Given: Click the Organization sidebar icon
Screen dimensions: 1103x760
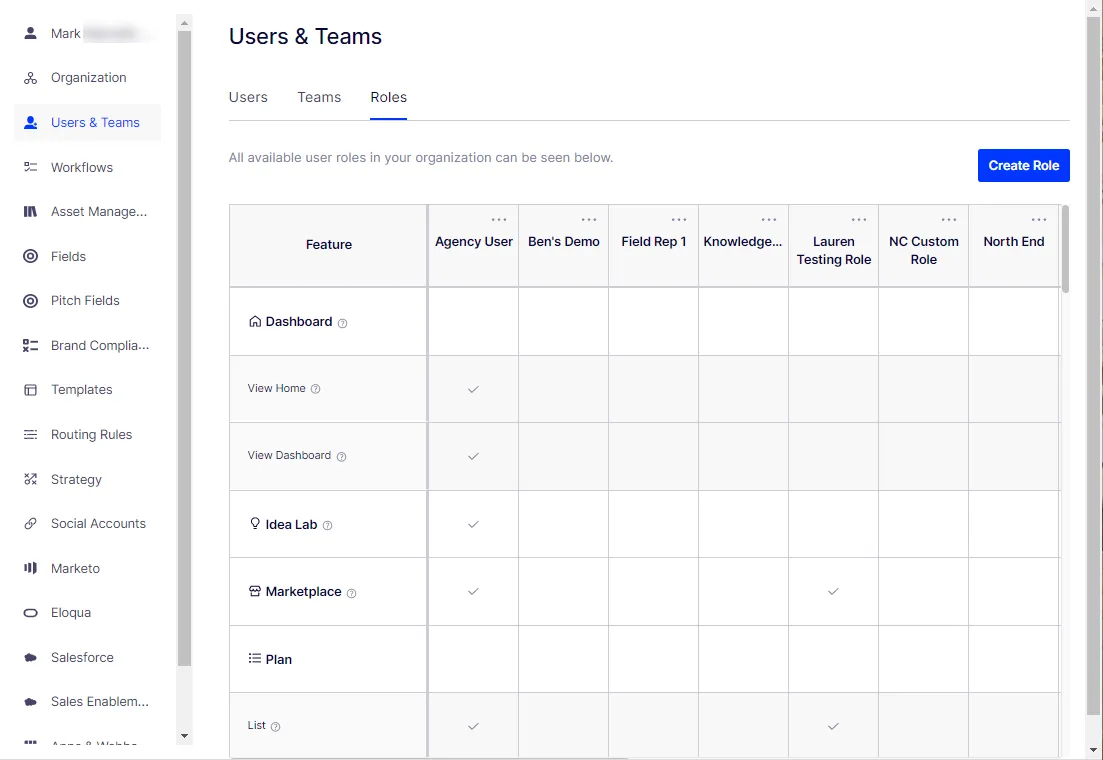Looking at the screenshot, I should click(x=30, y=78).
